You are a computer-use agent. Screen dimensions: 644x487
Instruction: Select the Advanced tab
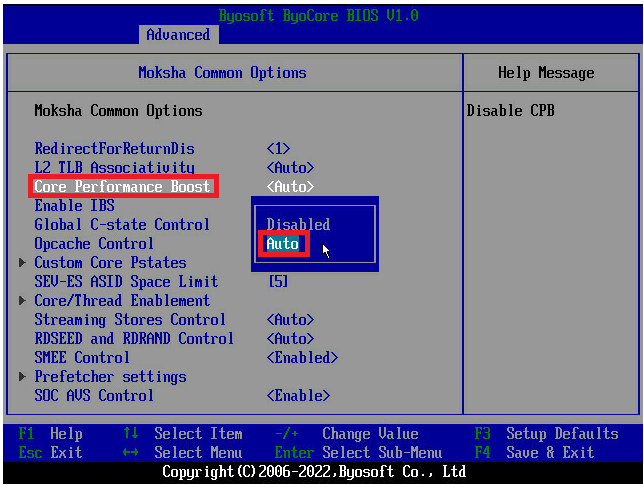[179, 34]
